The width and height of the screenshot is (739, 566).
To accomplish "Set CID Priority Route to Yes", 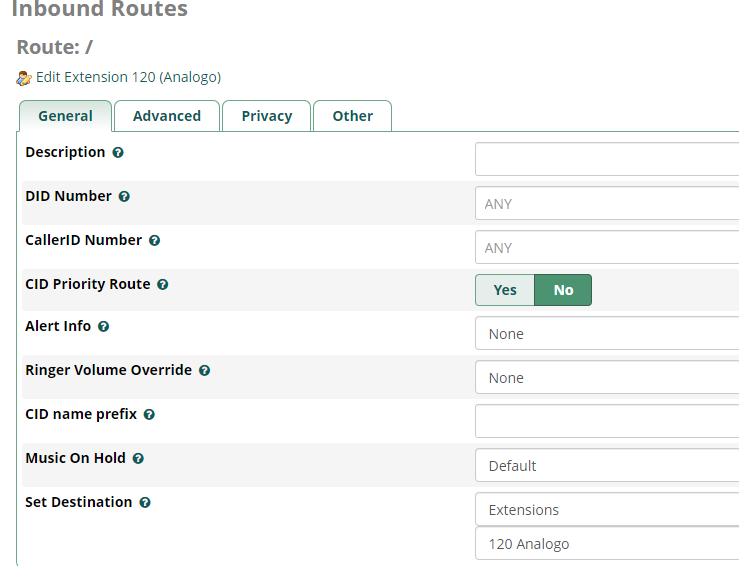I will 505,290.
